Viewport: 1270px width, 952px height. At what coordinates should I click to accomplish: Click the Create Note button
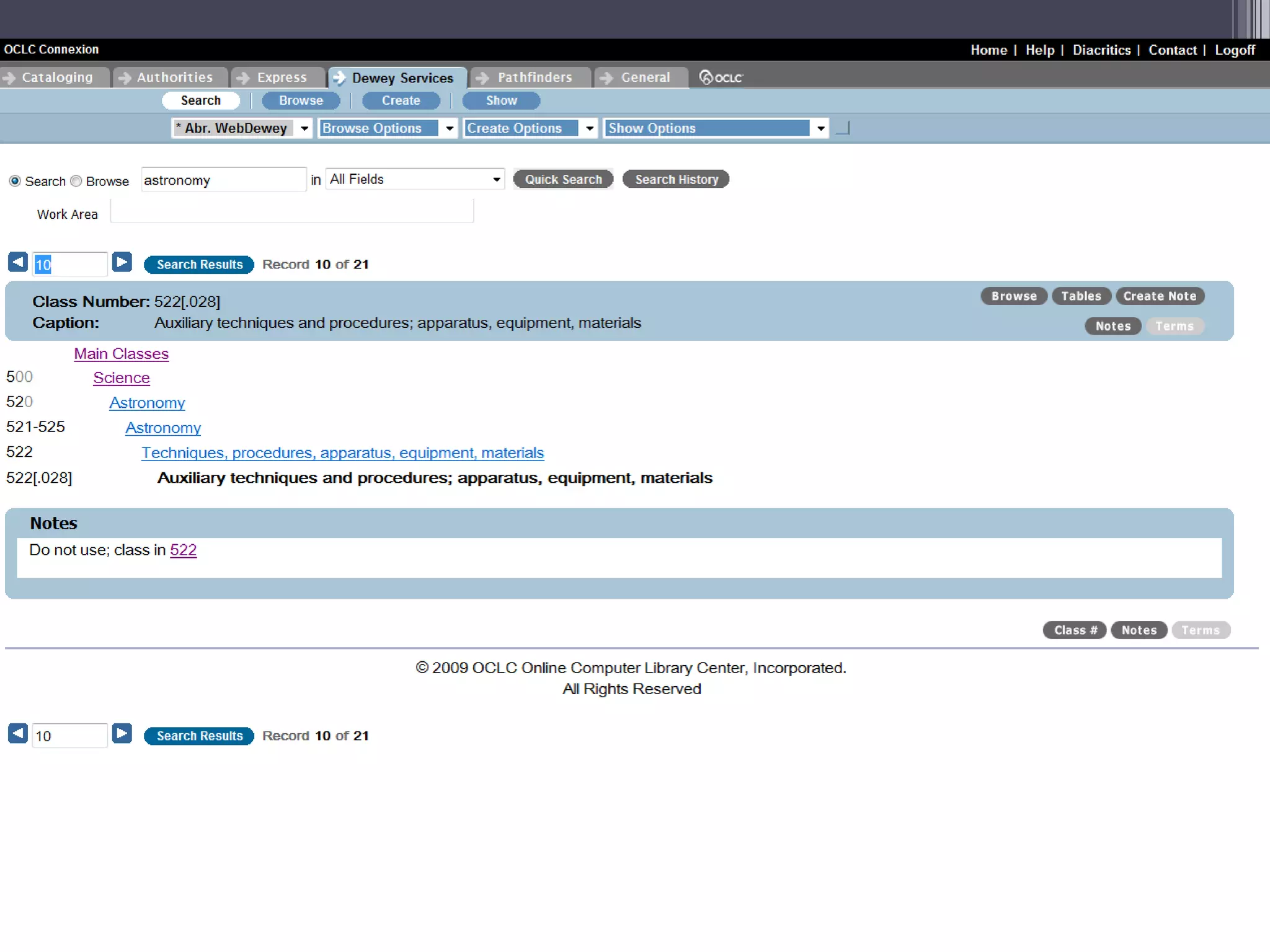pos(1159,296)
